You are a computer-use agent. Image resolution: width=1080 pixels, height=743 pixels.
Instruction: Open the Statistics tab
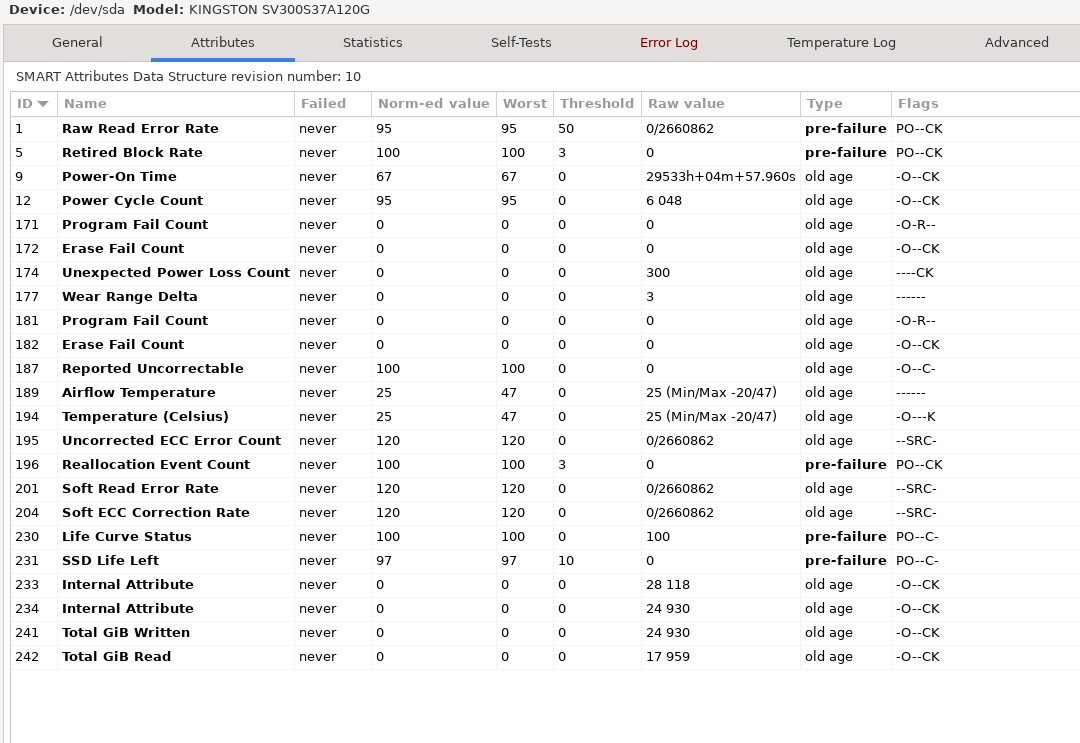[x=373, y=43]
